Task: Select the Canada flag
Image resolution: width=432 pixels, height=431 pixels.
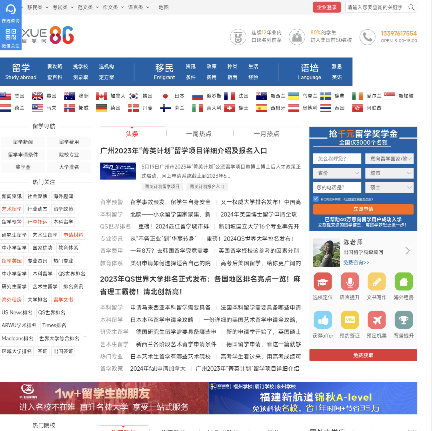Action: coord(101,96)
